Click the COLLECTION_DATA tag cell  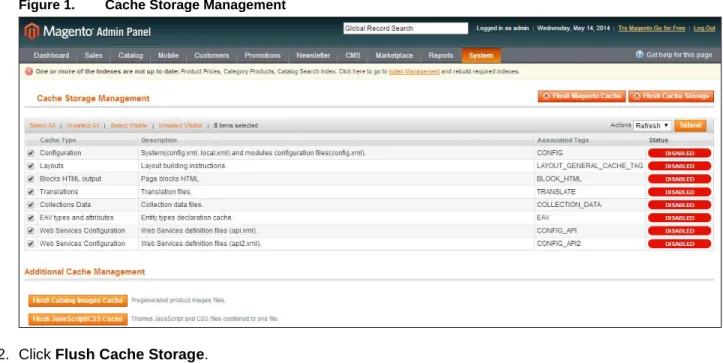(569, 204)
